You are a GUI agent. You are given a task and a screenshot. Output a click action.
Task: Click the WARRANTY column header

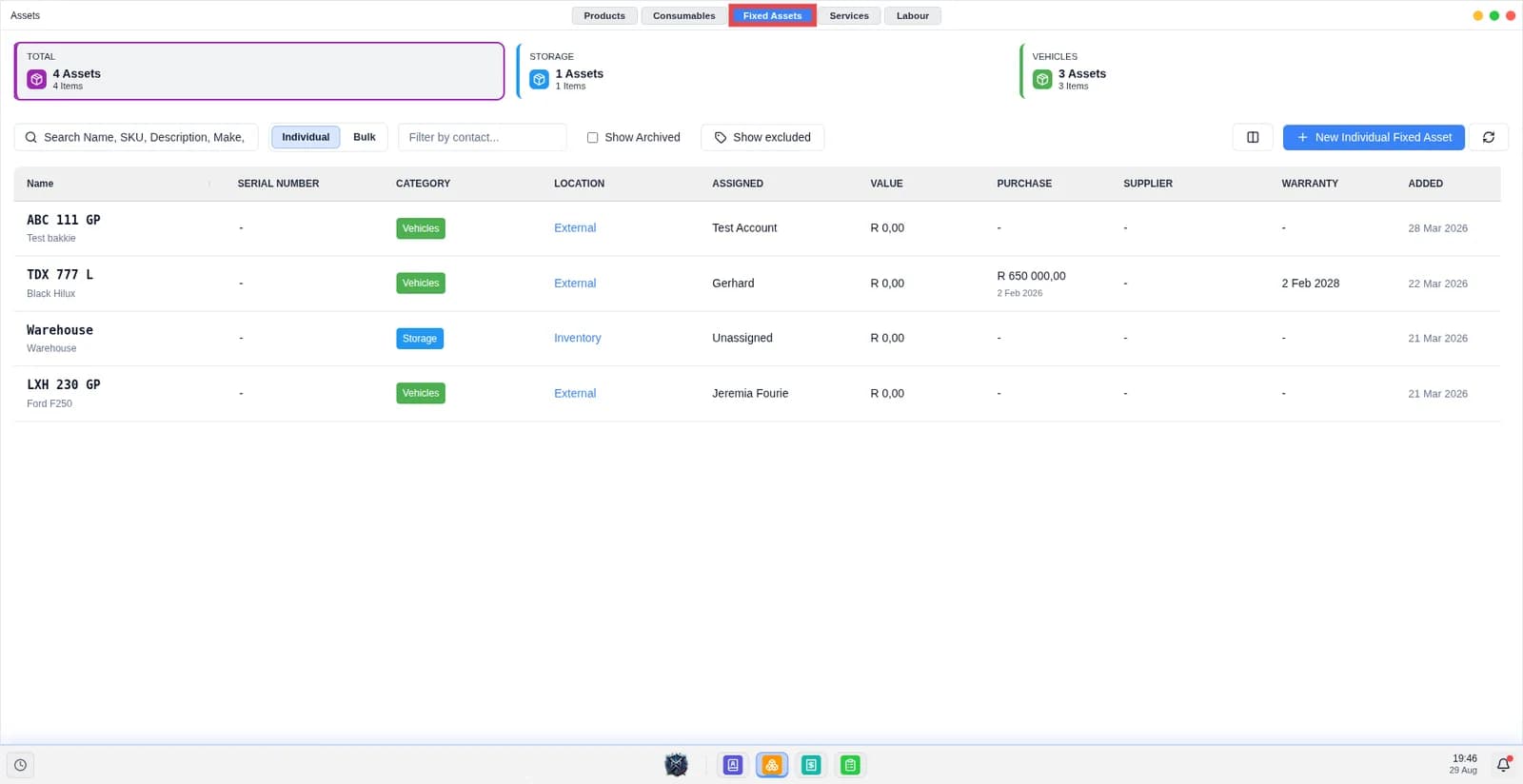pyautogui.click(x=1310, y=184)
